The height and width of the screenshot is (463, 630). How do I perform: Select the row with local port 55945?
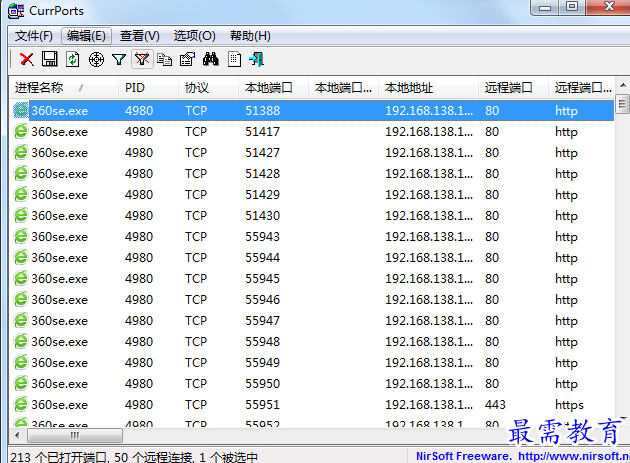tap(312, 278)
